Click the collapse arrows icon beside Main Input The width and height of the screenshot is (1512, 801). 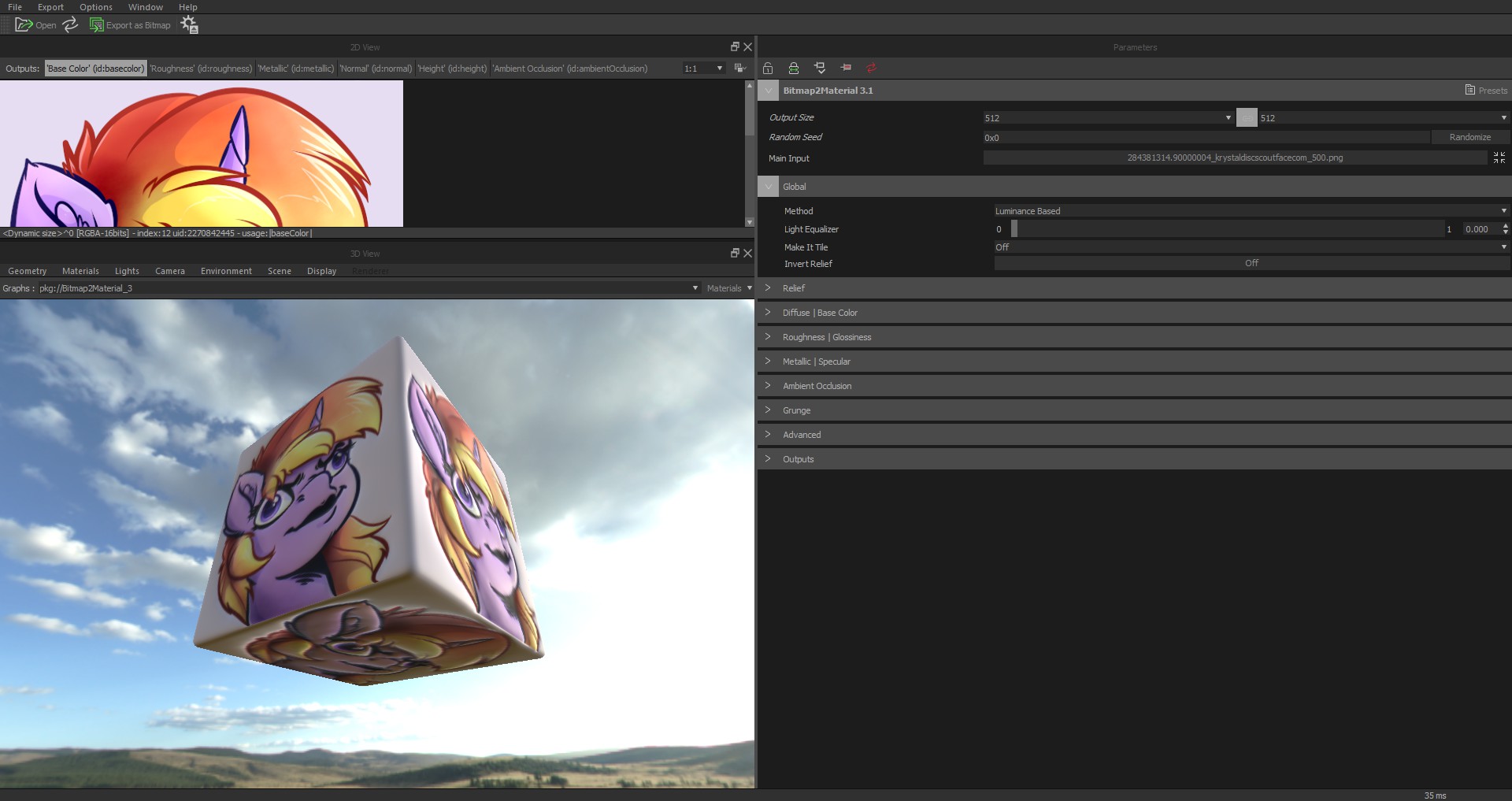pyautogui.click(x=1499, y=158)
